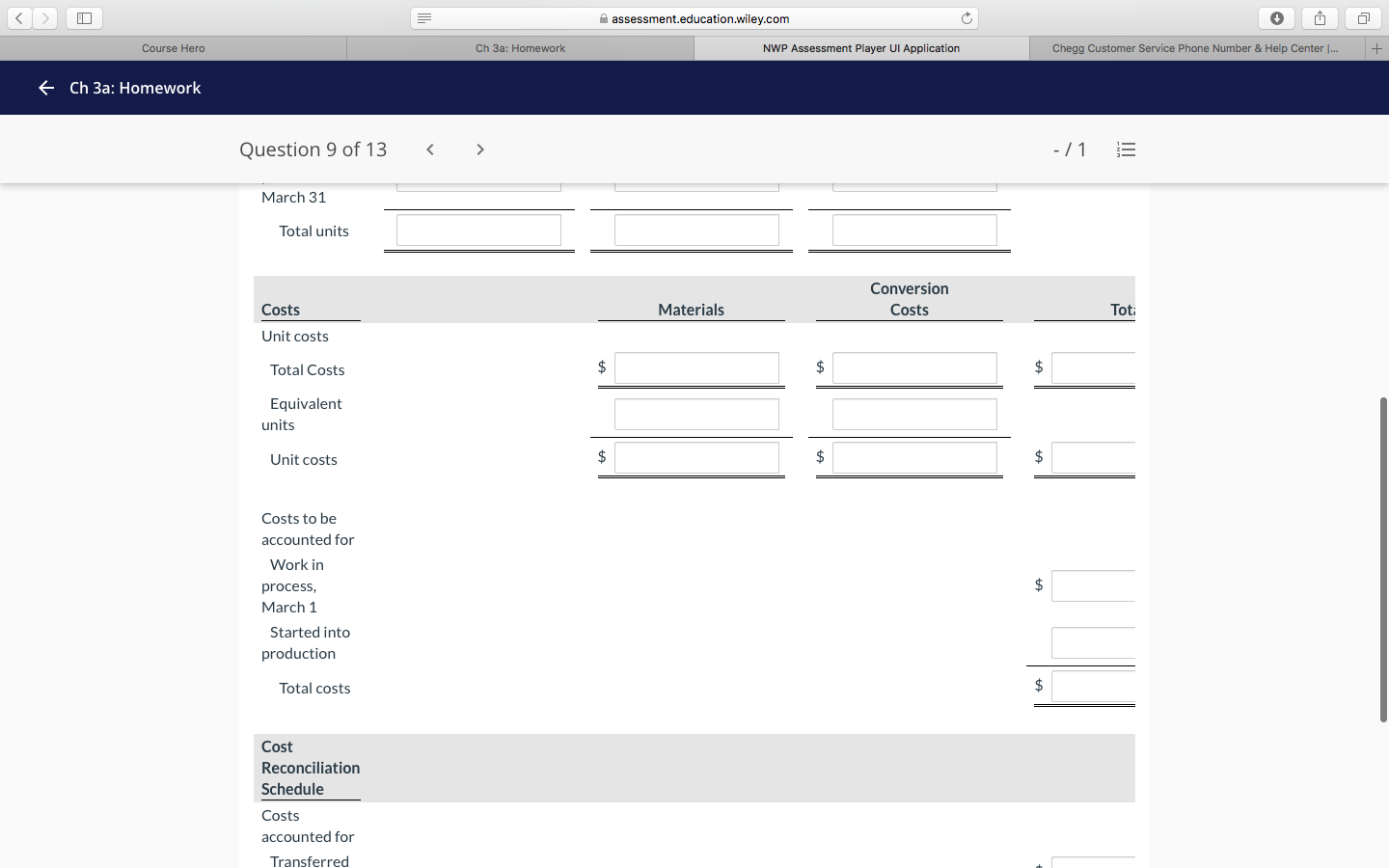Image resolution: width=1389 pixels, height=868 pixels.
Task: Click the Total costs to be accounted field
Action: 1093,687
